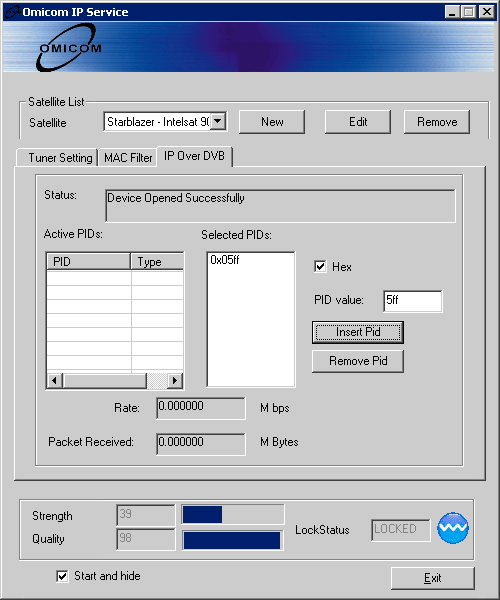Toggle the Start and hide checkbox

coord(62,576)
